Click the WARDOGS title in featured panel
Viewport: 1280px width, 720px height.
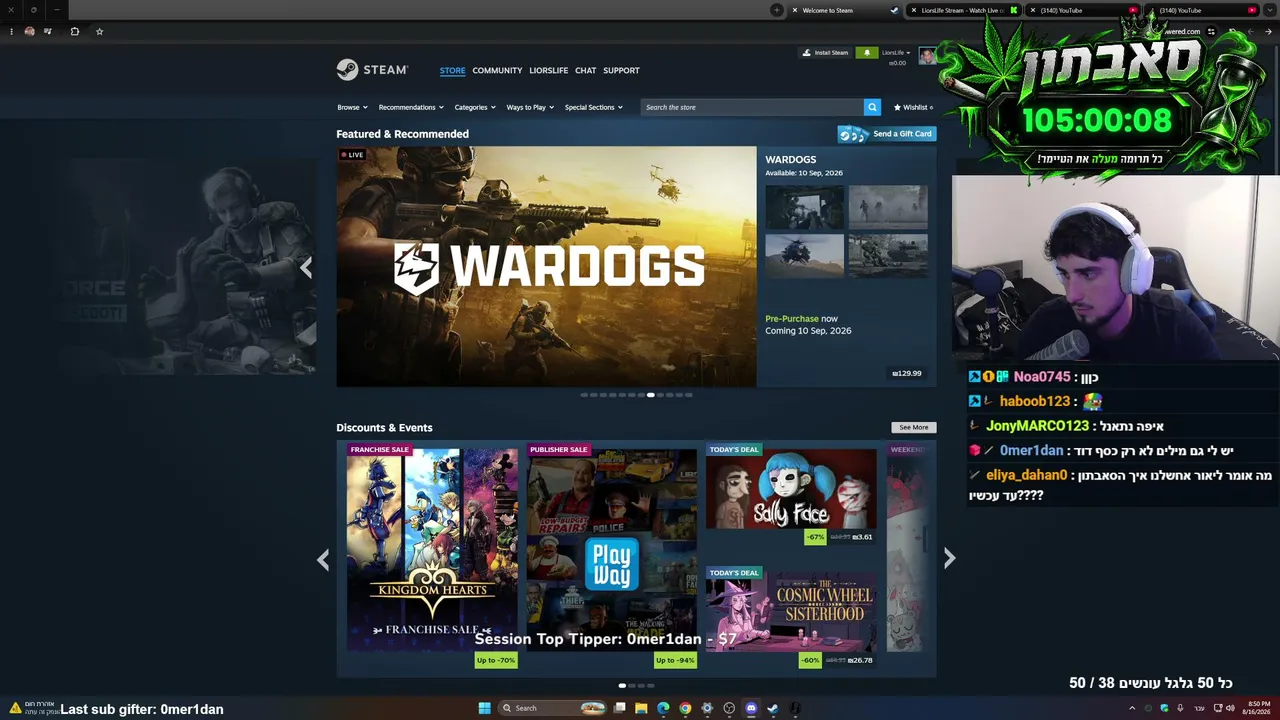coord(791,160)
